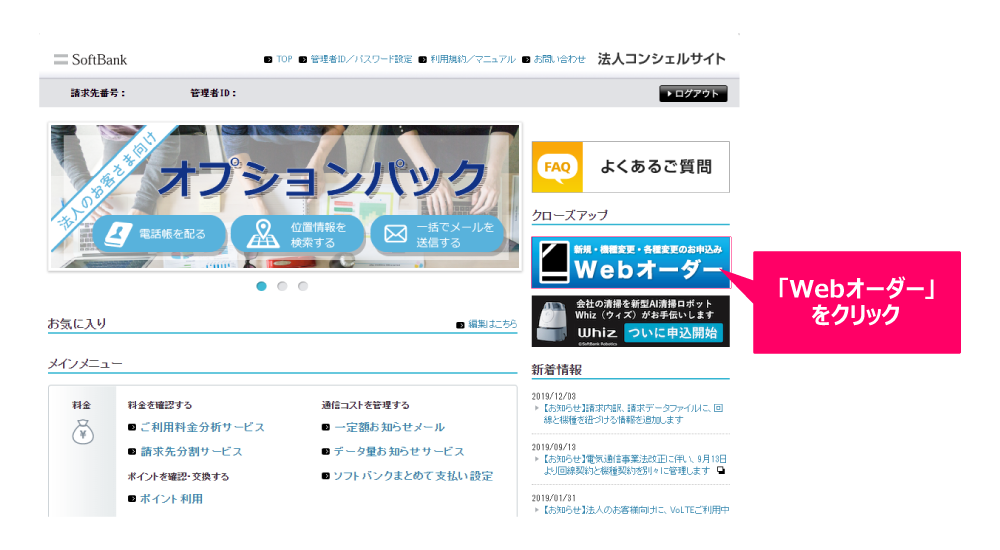Open 利用規約/マニュアル link
The width and height of the screenshot is (1000, 550).
coord(473,59)
